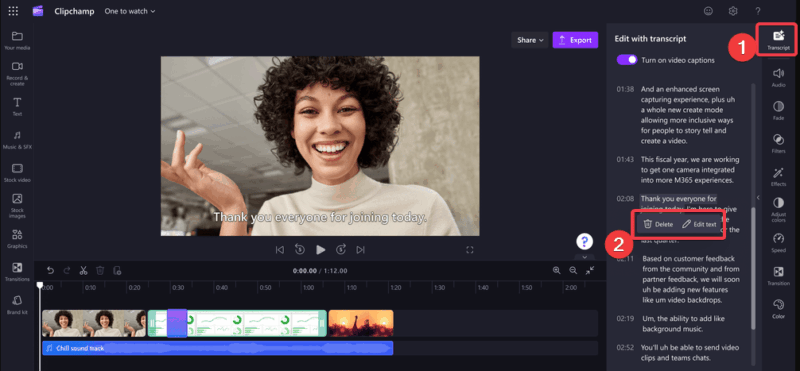Open Adjust colors tab
Image resolution: width=800 pixels, height=371 pixels.
point(778,210)
